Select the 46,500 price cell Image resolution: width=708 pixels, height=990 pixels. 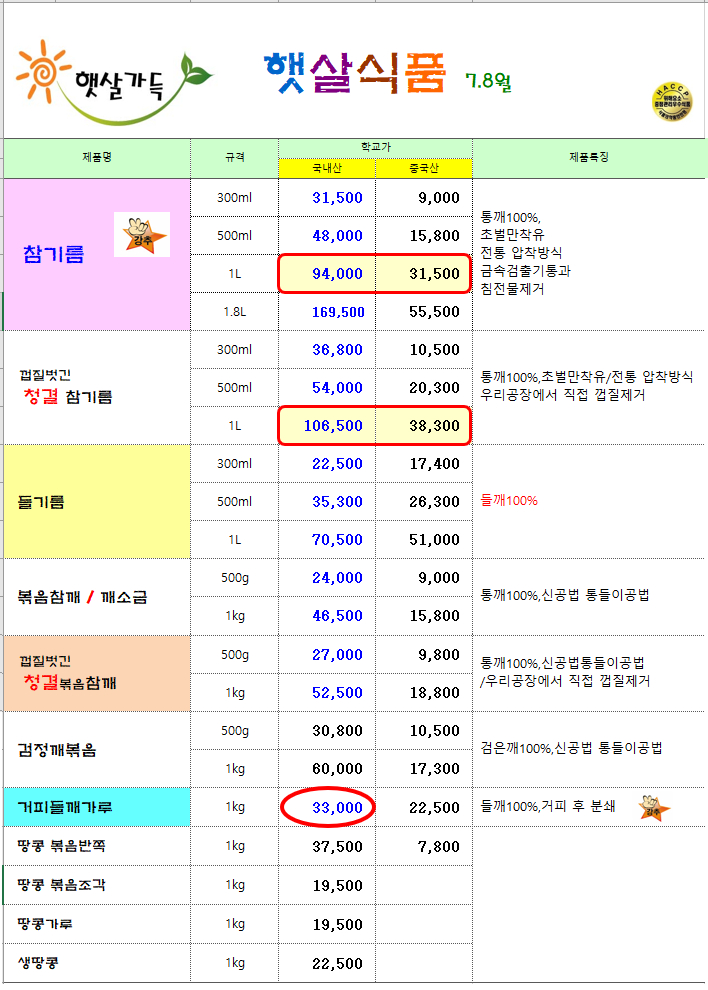pyautogui.click(x=327, y=616)
